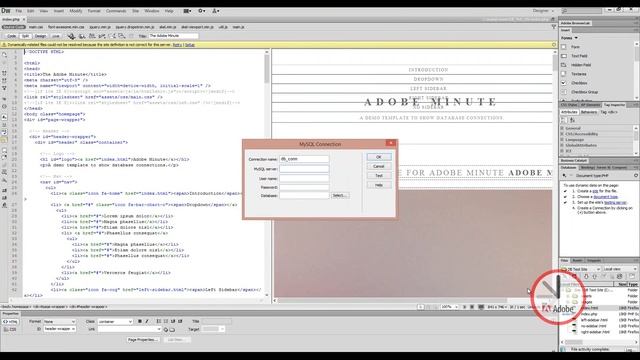Toggle Bold in Properties panel
The height and width of the screenshot is (360, 640).
coord(140,322)
